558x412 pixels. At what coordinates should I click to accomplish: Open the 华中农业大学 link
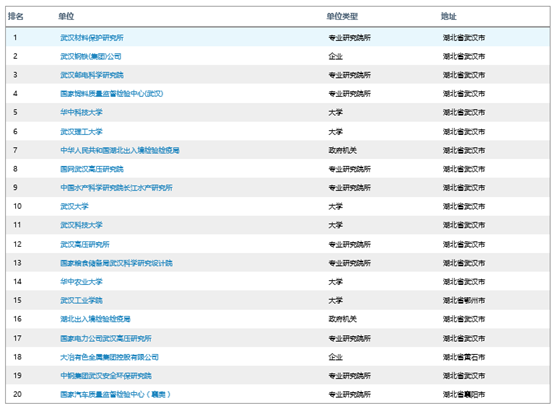pos(81,282)
